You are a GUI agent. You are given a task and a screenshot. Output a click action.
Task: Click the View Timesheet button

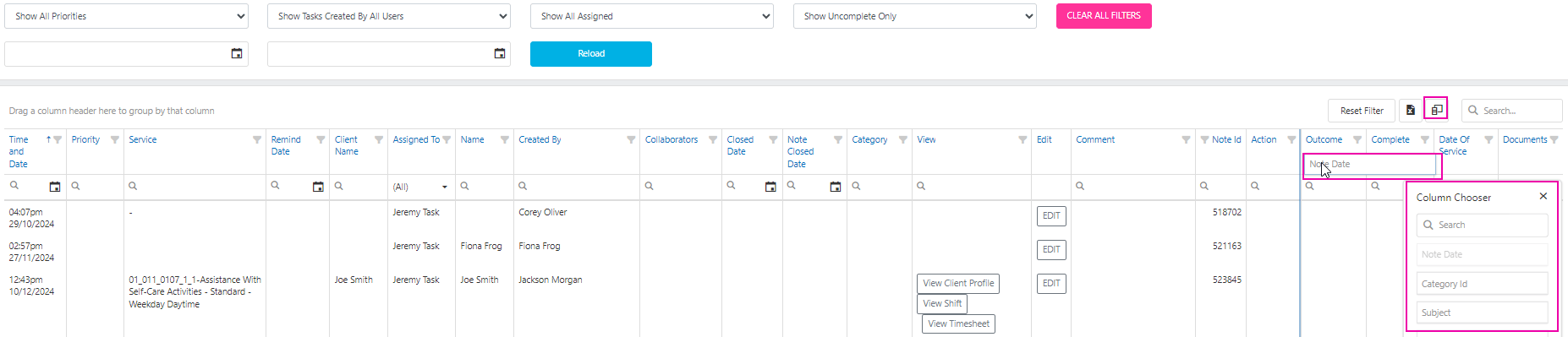958,324
